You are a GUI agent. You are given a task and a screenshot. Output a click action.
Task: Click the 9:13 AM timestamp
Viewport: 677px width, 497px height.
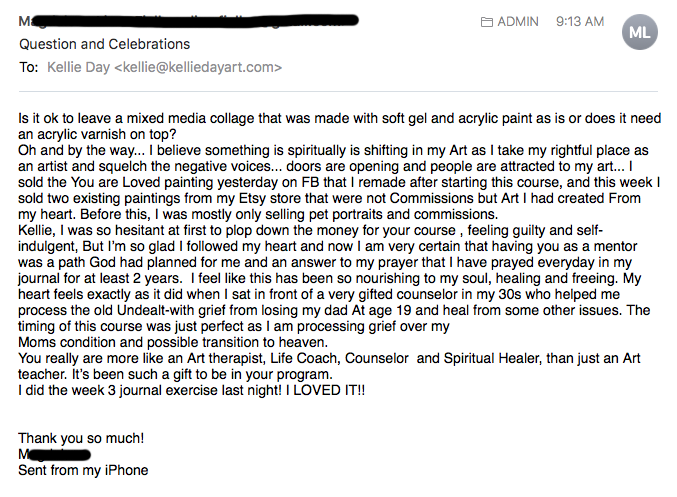click(x=580, y=22)
